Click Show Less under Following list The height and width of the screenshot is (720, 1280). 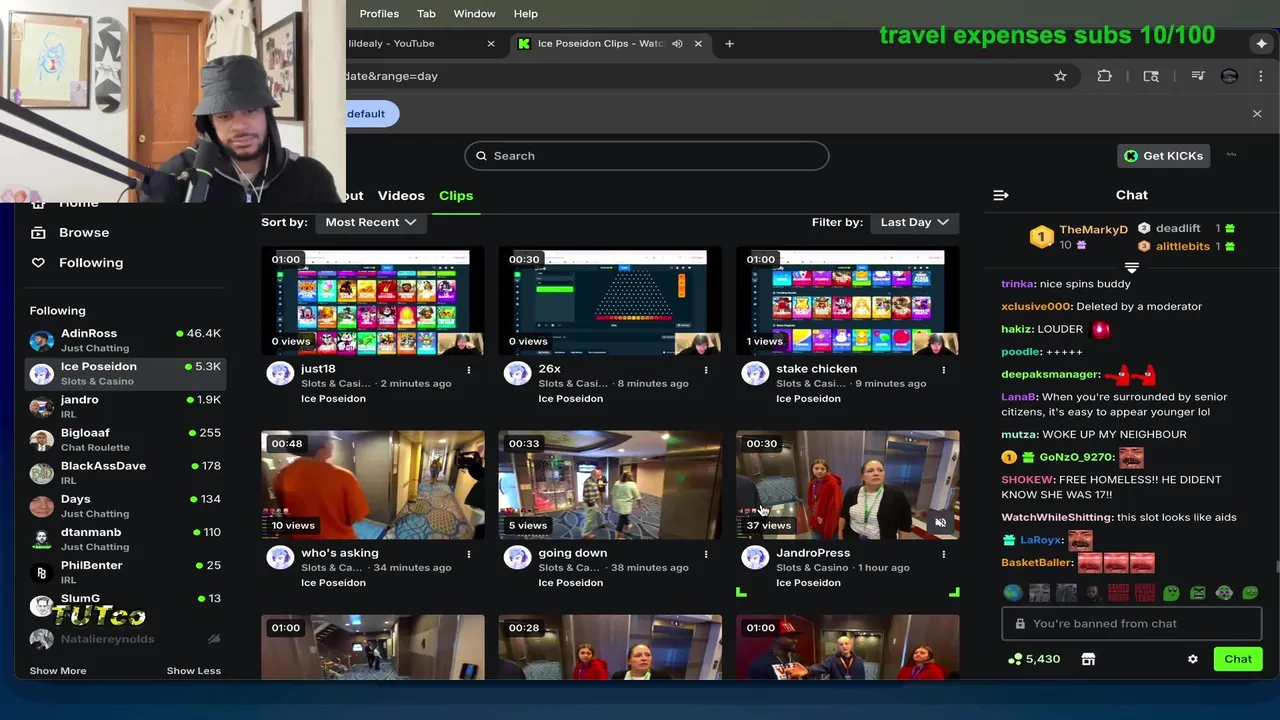pos(193,670)
